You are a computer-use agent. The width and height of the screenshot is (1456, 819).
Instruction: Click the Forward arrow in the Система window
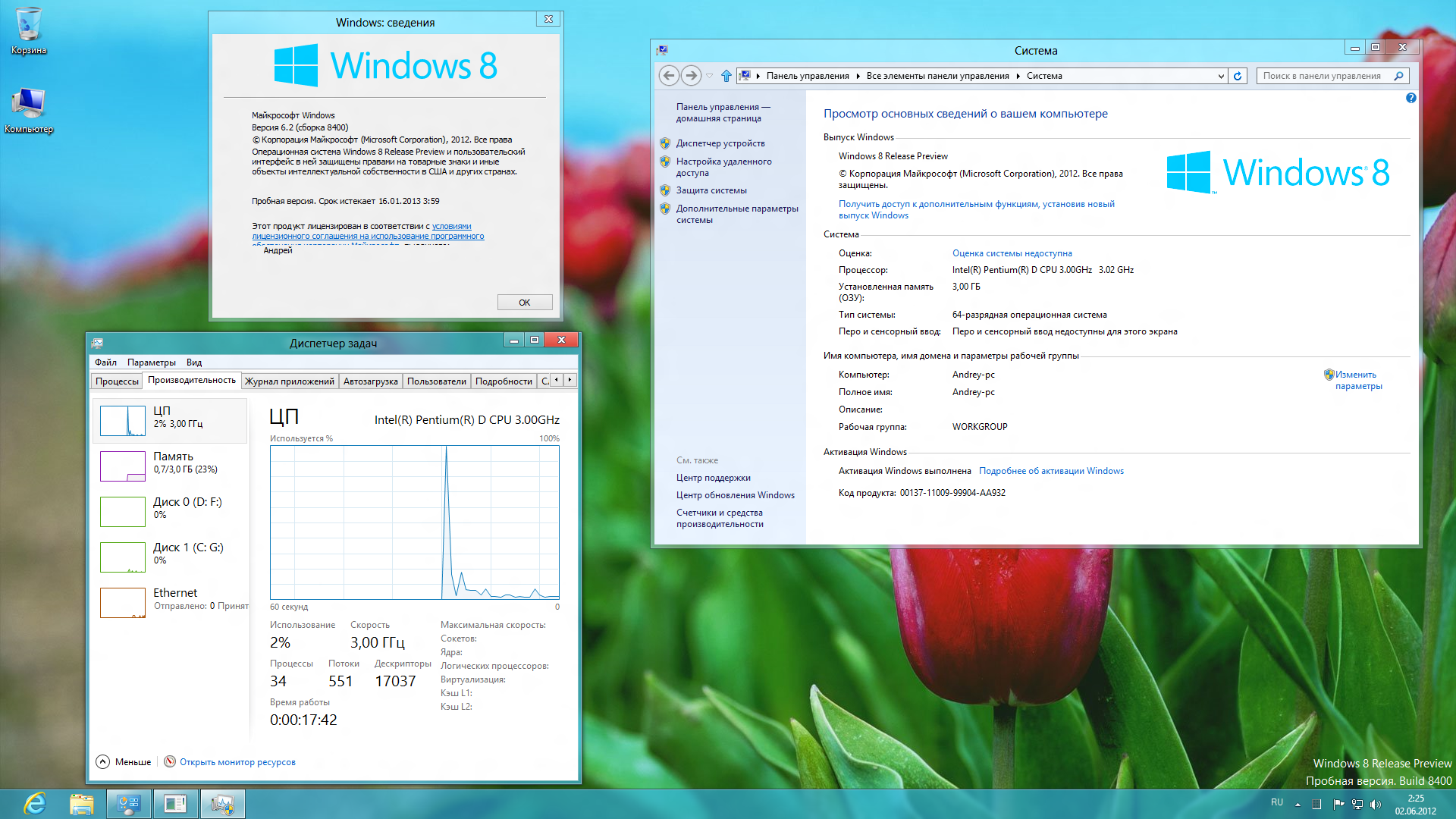point(691,76)
